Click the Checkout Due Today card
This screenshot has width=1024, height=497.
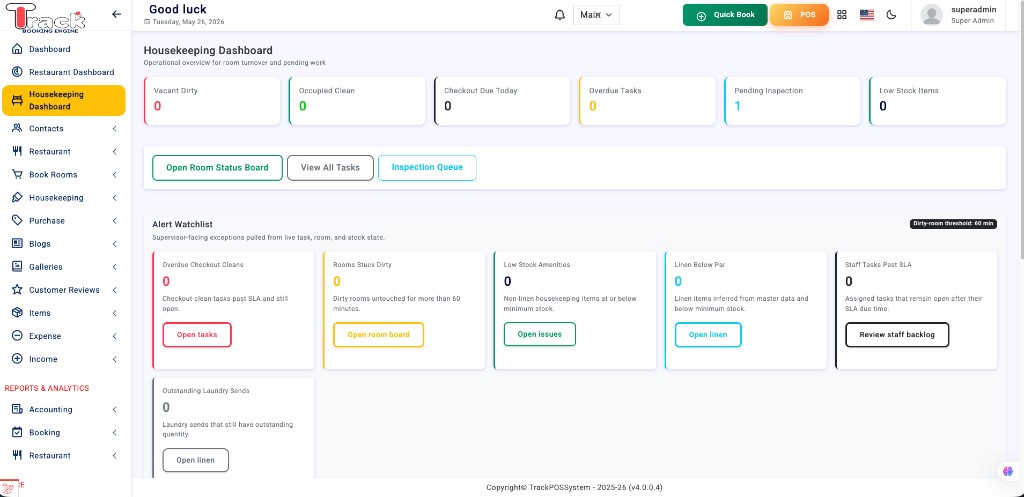[502, 101]
